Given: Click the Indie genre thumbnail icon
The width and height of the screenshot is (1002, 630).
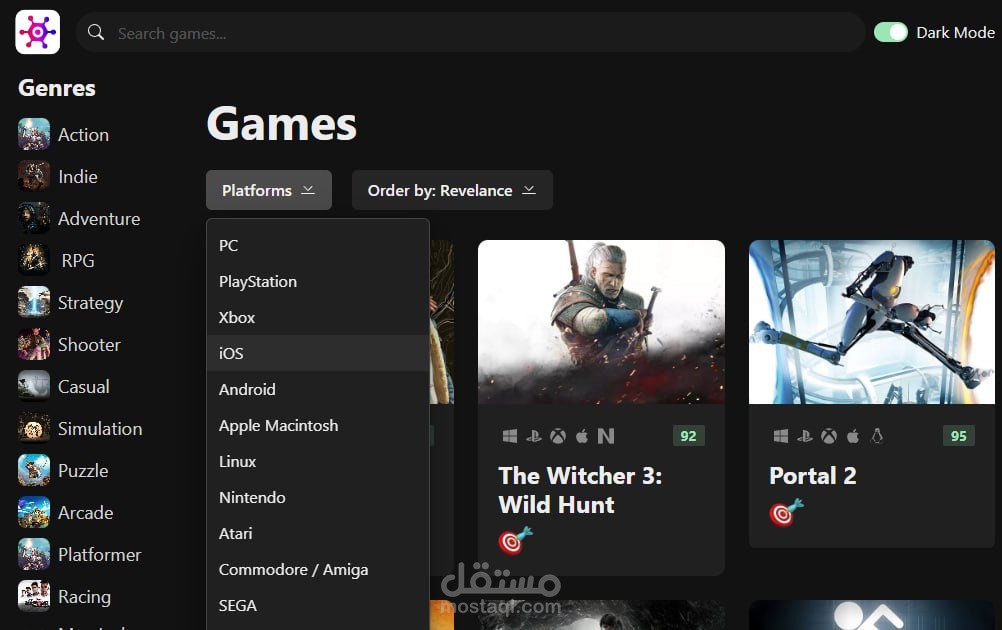Looking at the screenshot, I should coord(34,176).
